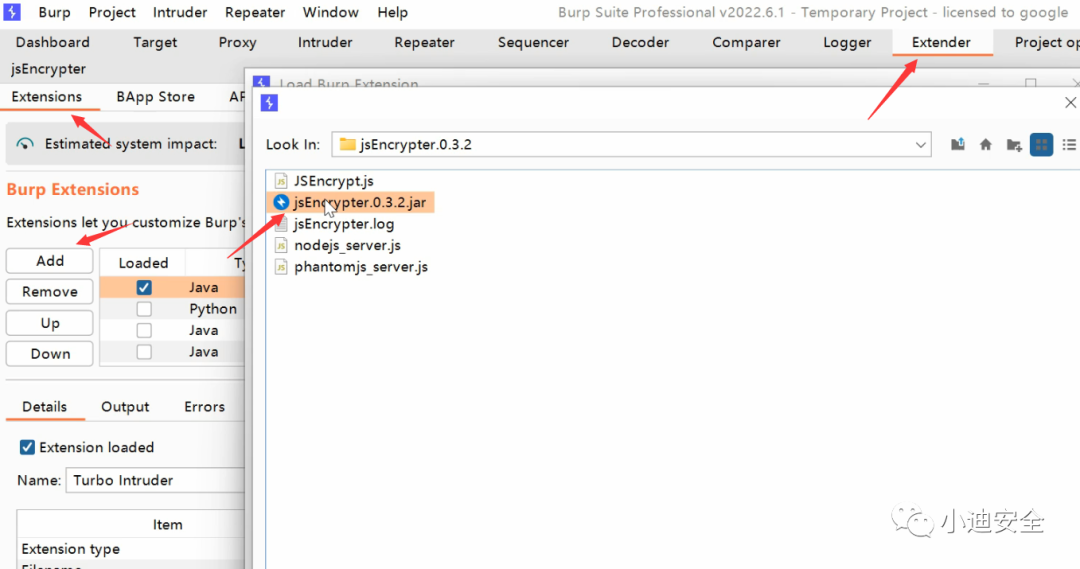1080x569 pixels.
Task: Switch to the Proxy tab
Action: (238, 42)
